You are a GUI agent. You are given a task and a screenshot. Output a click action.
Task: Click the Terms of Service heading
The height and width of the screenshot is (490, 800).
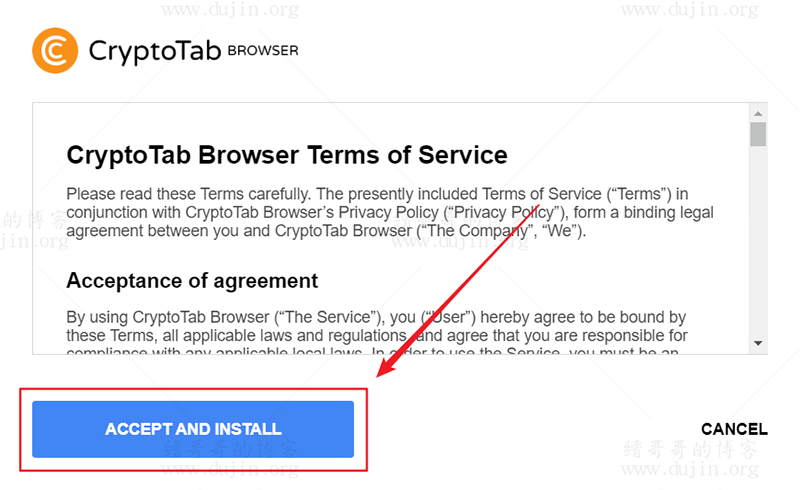(x=287, y=155)
